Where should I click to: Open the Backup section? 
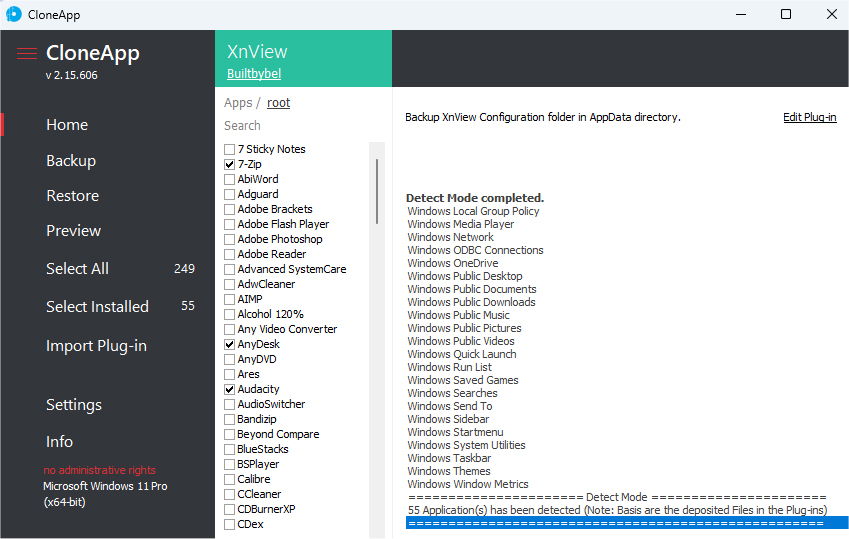tap(71, 161)
